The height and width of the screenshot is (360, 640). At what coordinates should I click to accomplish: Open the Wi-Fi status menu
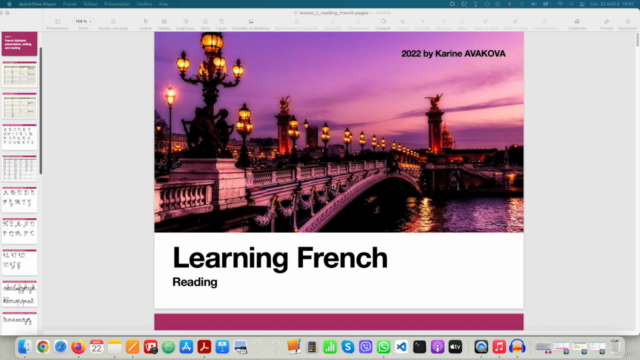(560, 4)
